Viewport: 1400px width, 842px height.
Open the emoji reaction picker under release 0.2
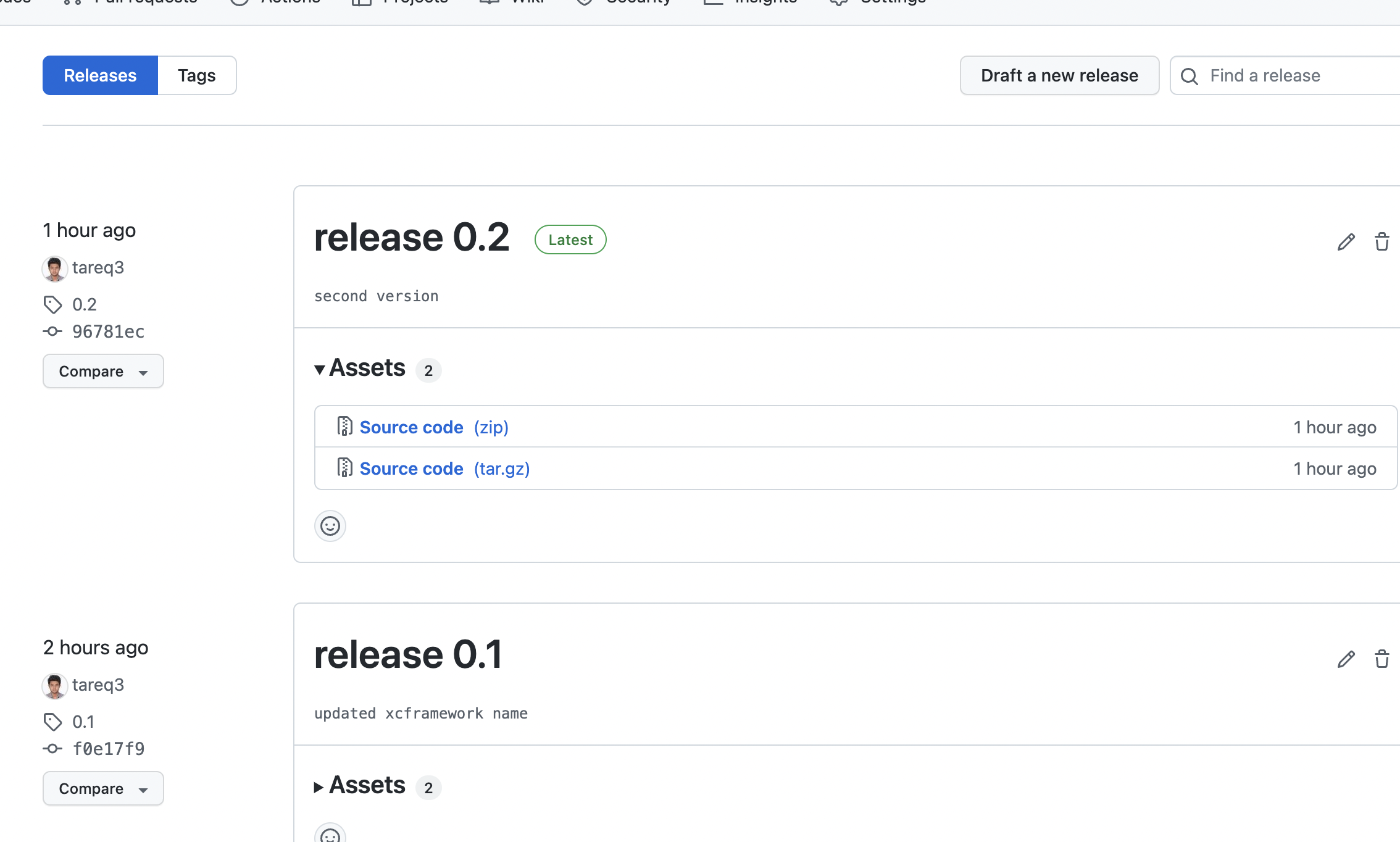point(330,526)
